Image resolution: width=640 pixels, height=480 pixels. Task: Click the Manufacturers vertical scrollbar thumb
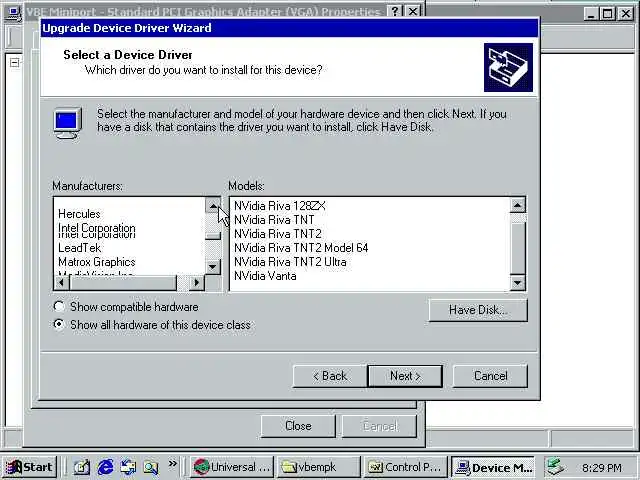pos(213,236)
